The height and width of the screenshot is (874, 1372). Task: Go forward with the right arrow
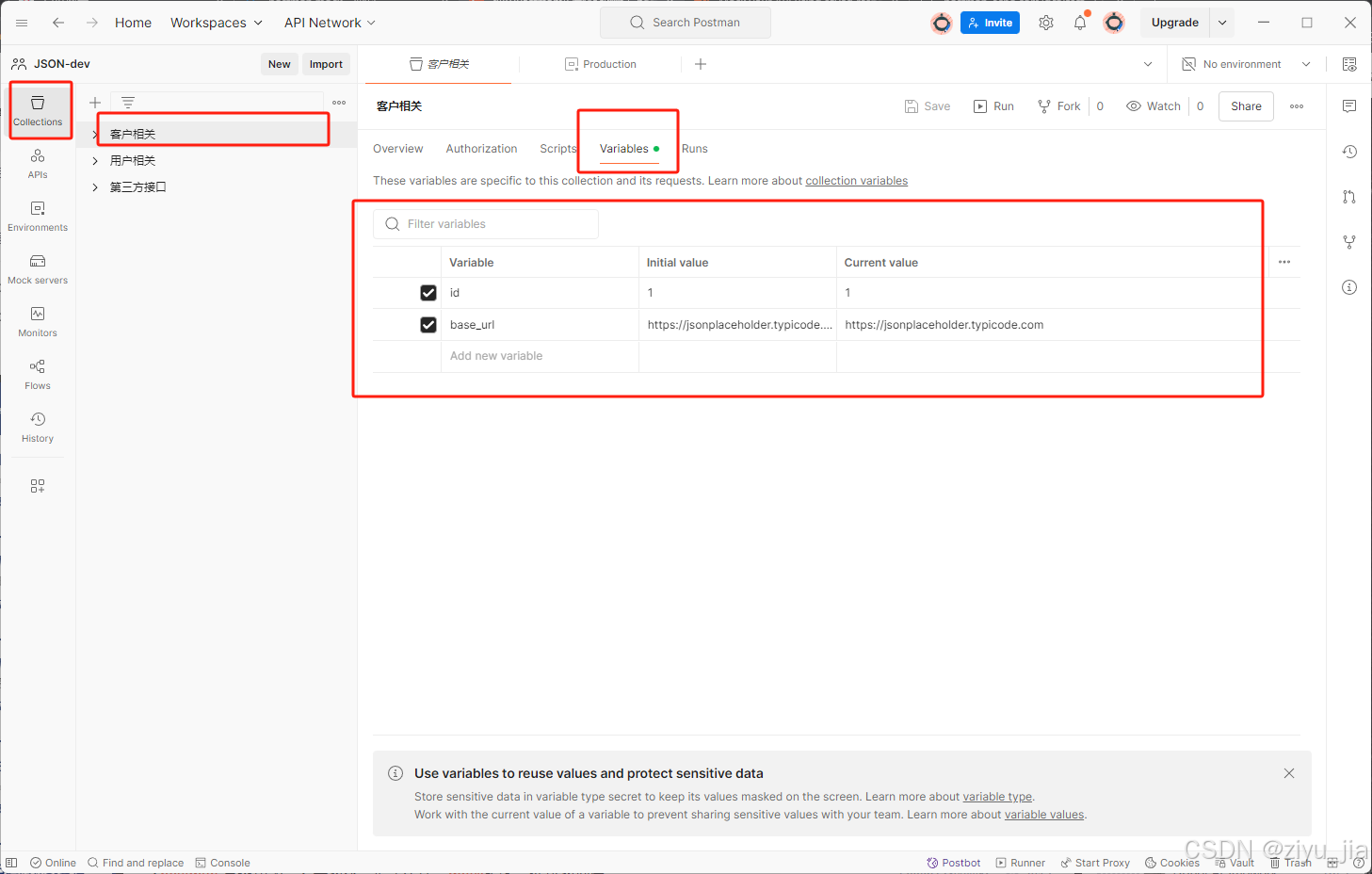click(x=92, y=23)
